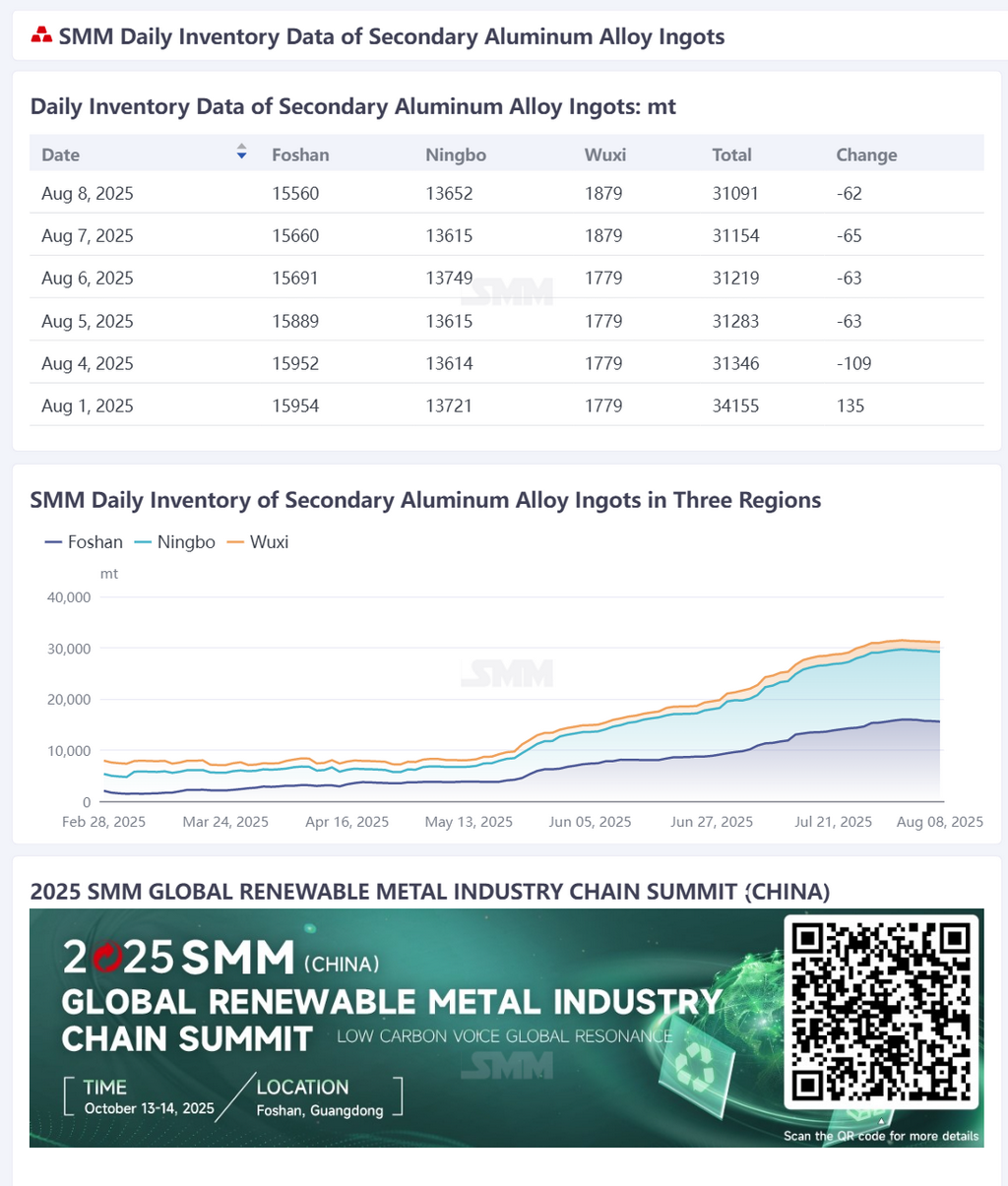The image size is (1008, 1186).
Task: Toggle Ningbo series in chart legend
Action: click(x=174, y=542)
